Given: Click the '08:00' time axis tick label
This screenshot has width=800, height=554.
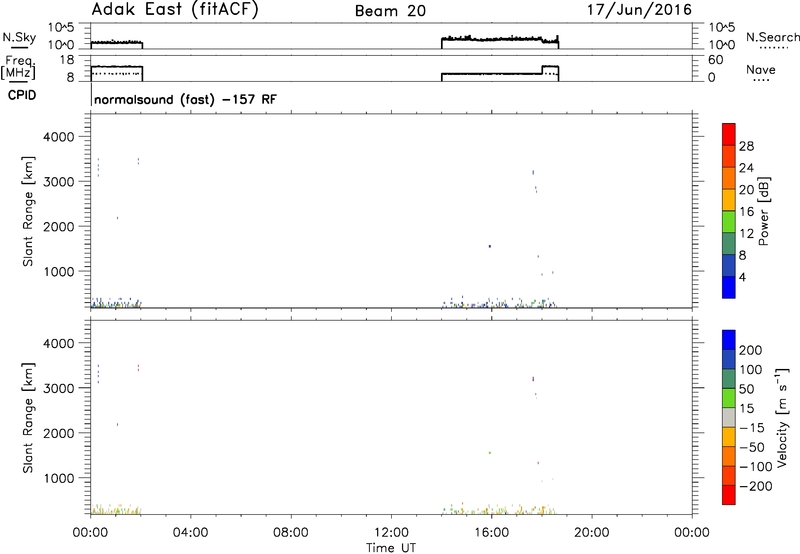Looking at the screenshot, I should (291, 533).
